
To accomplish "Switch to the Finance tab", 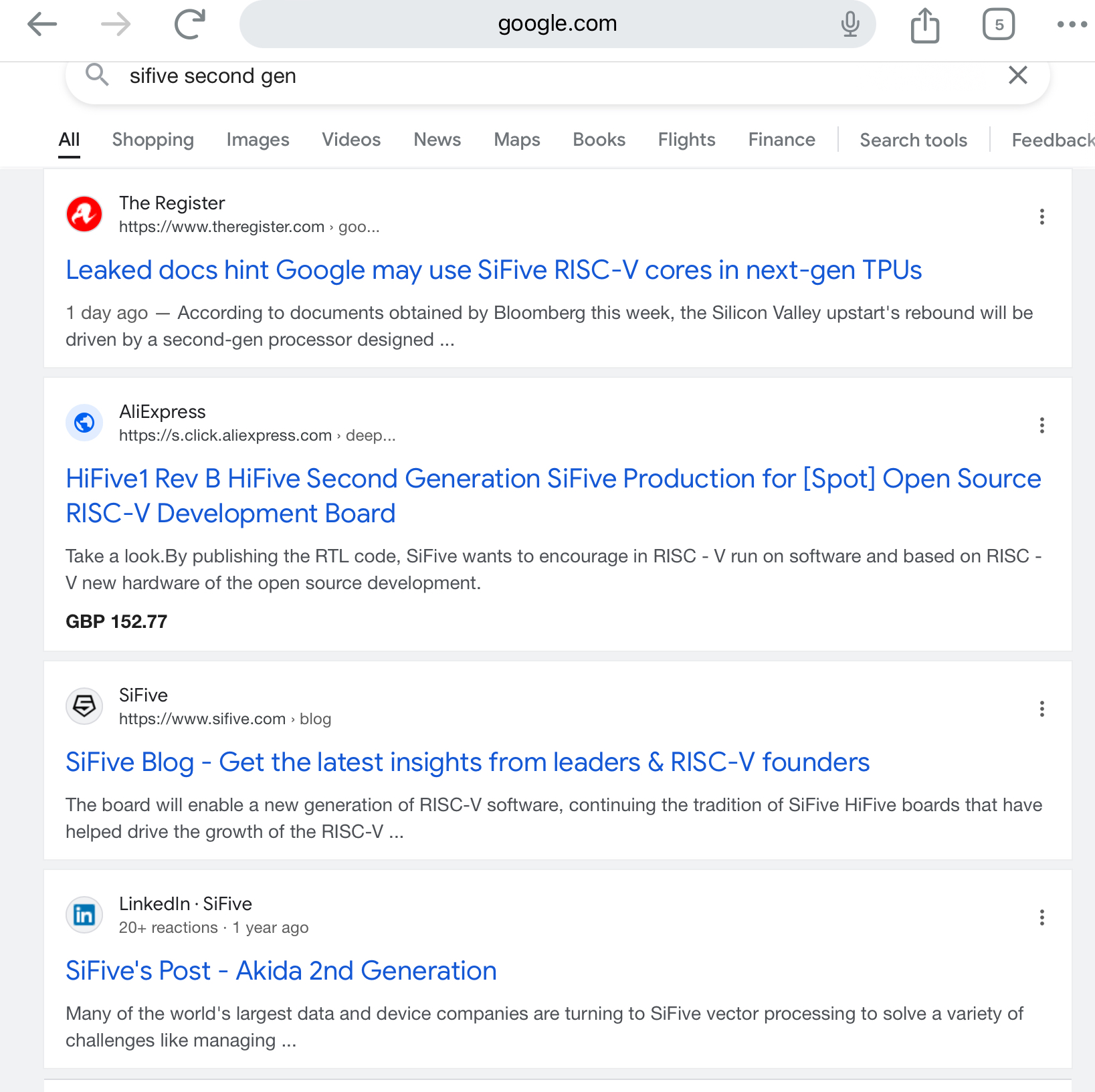I will (782, 140).
